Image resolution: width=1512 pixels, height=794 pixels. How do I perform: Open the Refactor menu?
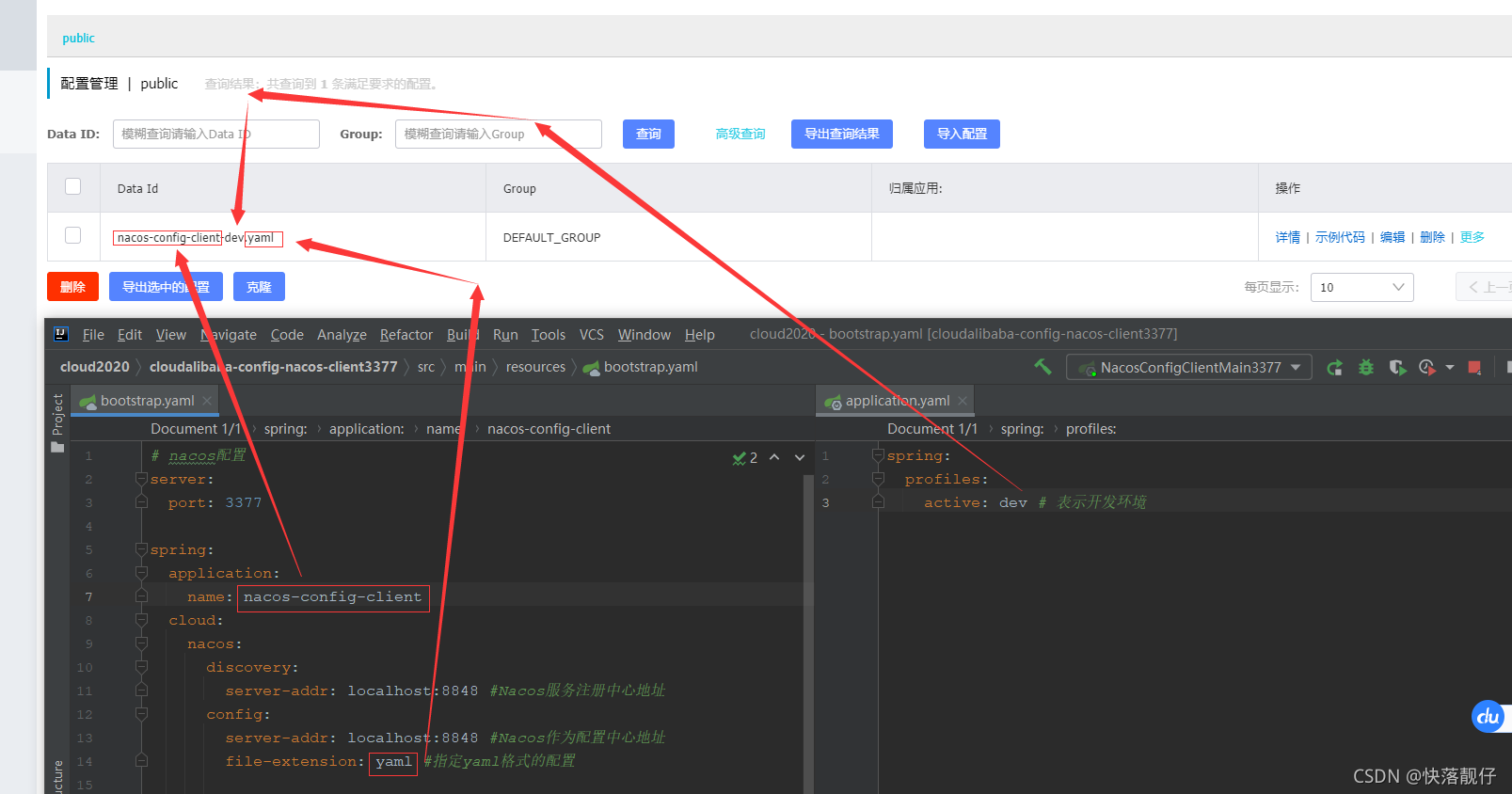point(406,335)
